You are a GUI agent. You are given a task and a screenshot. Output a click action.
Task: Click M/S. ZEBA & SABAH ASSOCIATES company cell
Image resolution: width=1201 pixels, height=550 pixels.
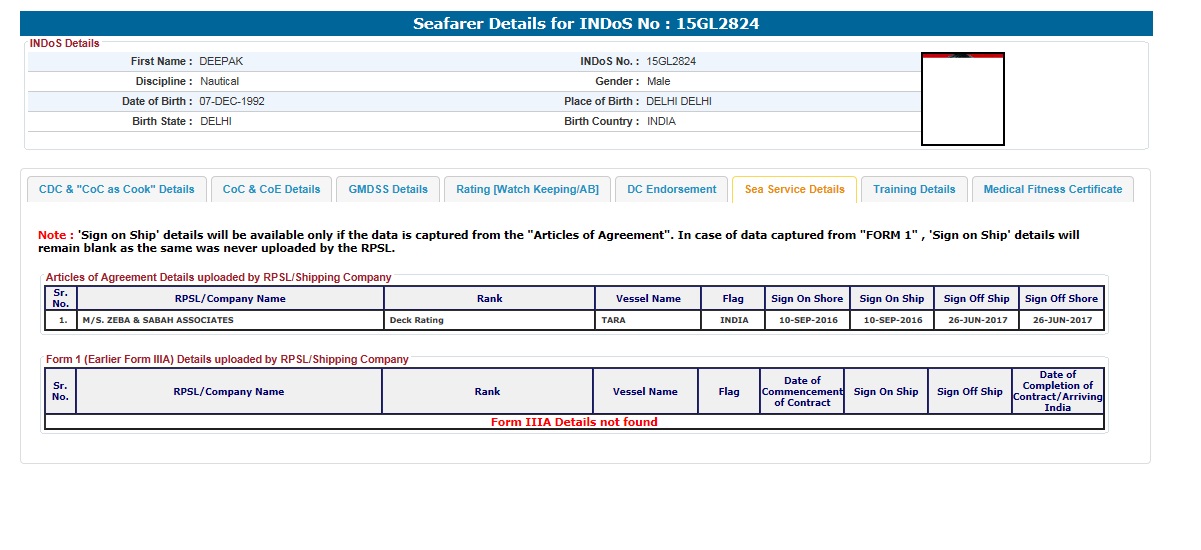[230, 320]
